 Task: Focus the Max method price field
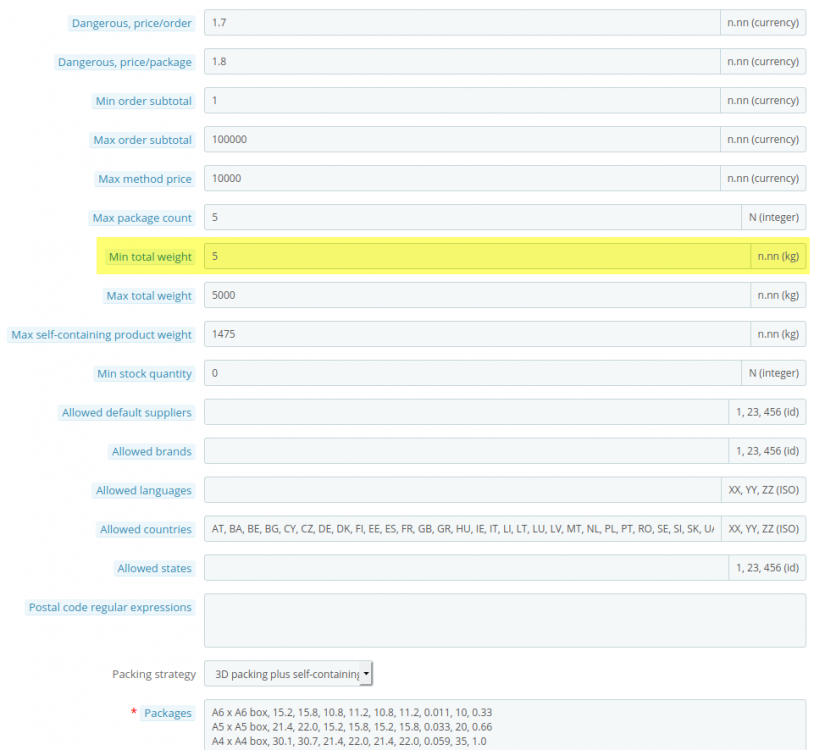pyautogui.click(x=450, y=178)
